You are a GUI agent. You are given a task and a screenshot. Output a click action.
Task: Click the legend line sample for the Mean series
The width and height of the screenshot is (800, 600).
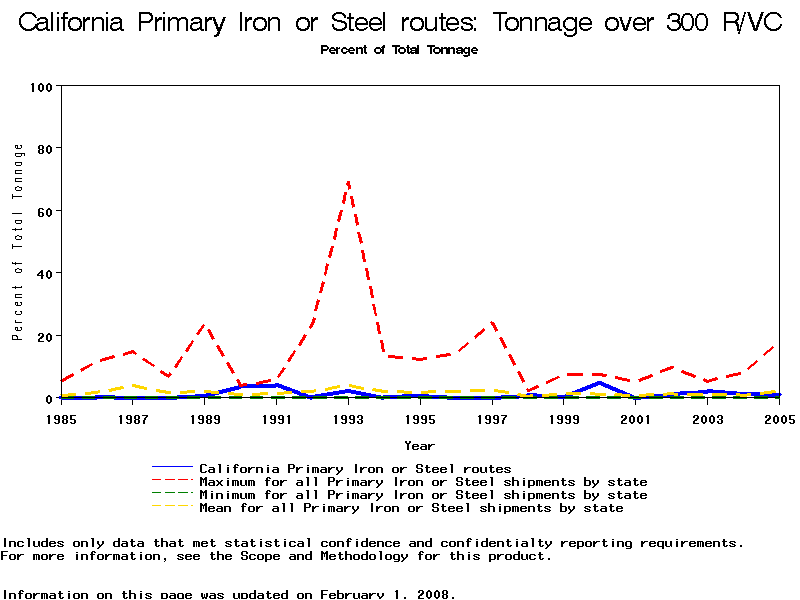pos(171,508)
